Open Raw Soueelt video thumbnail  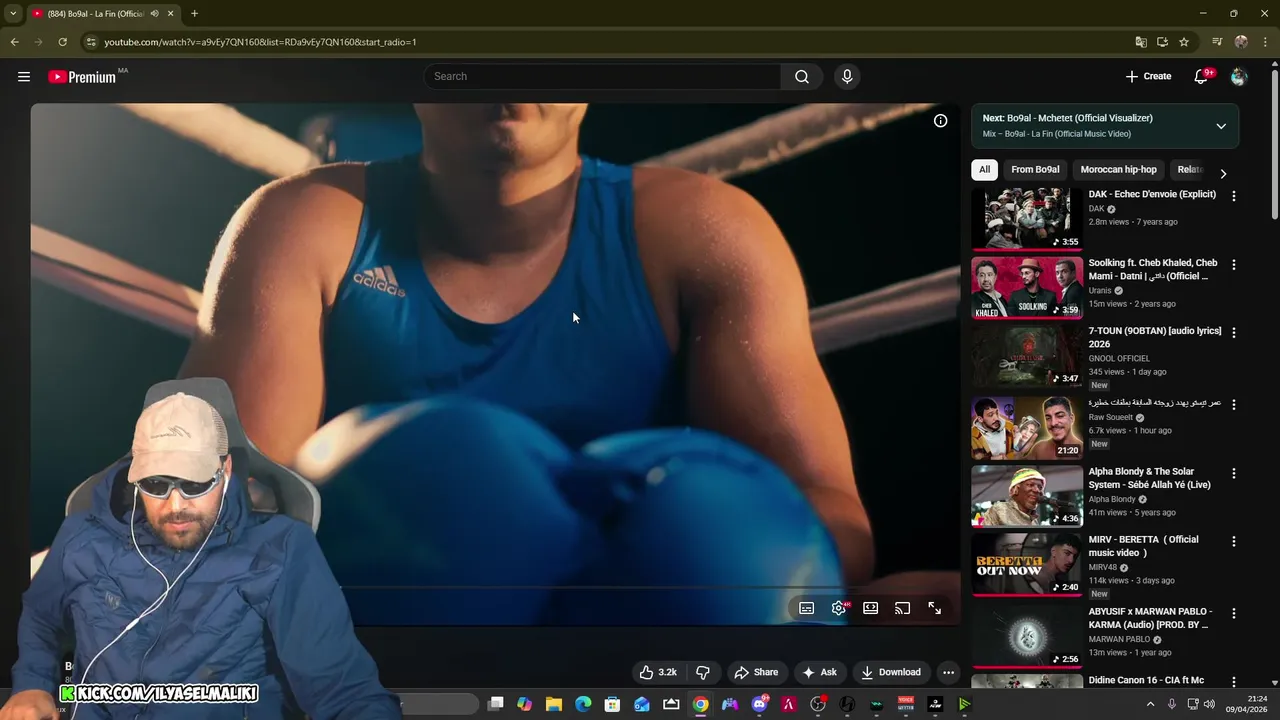click(1027, 428)
